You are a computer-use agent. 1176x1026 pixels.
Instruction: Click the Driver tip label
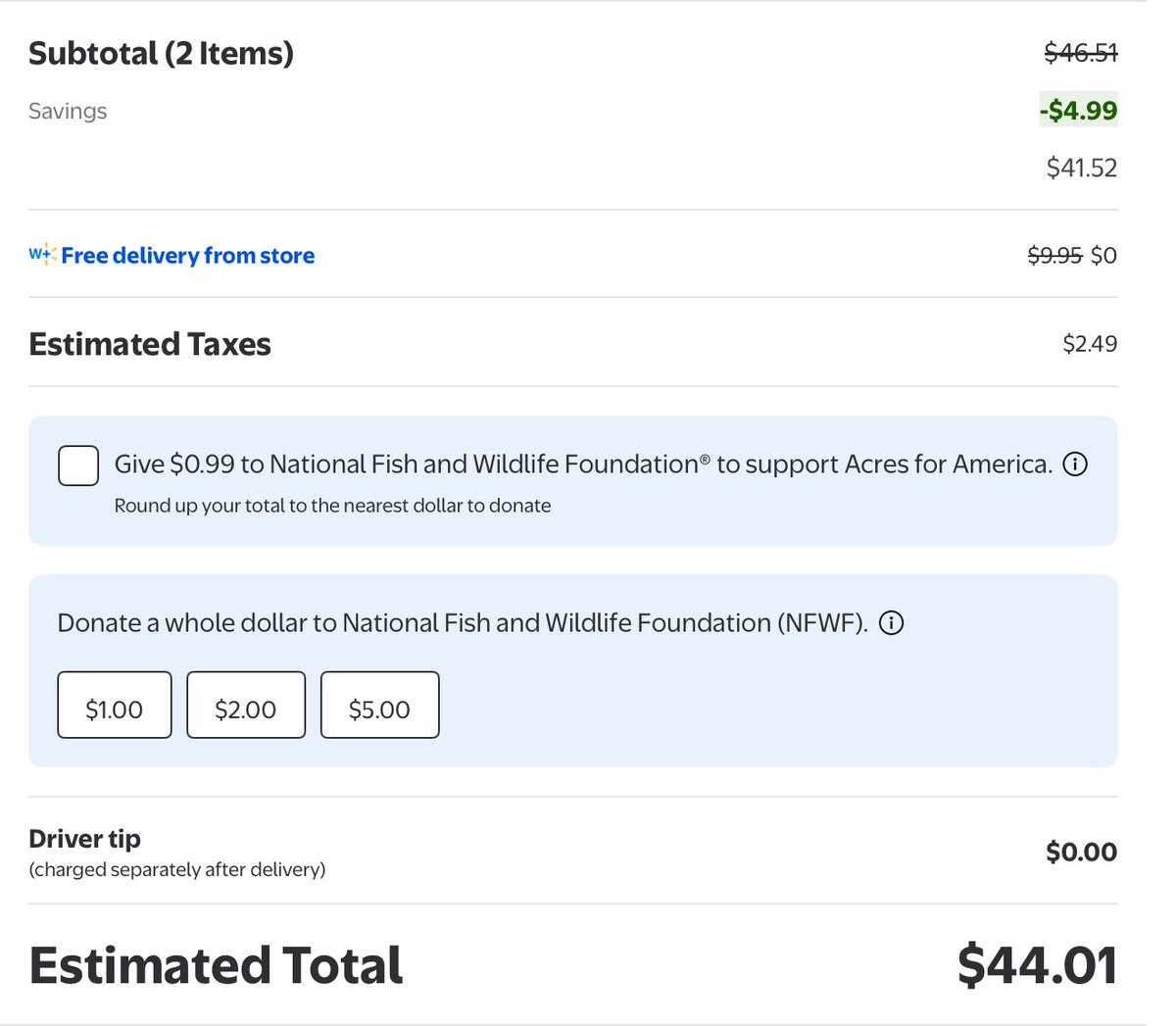point(84,839)
